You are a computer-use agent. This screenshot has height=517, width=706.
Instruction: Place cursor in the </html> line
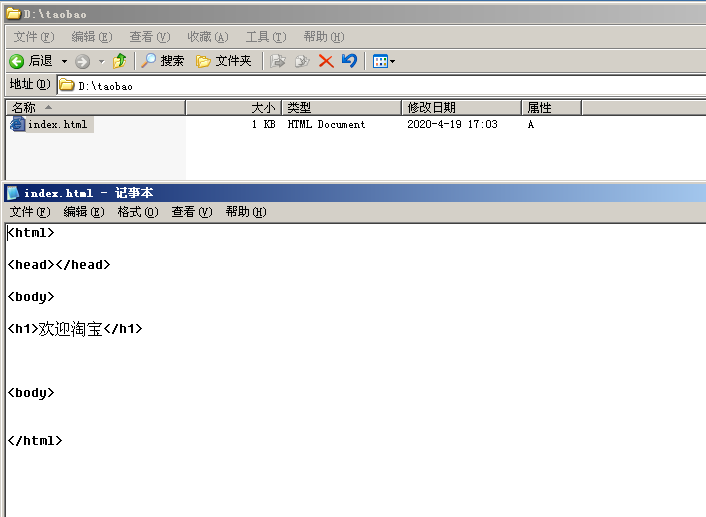point(35,440)
